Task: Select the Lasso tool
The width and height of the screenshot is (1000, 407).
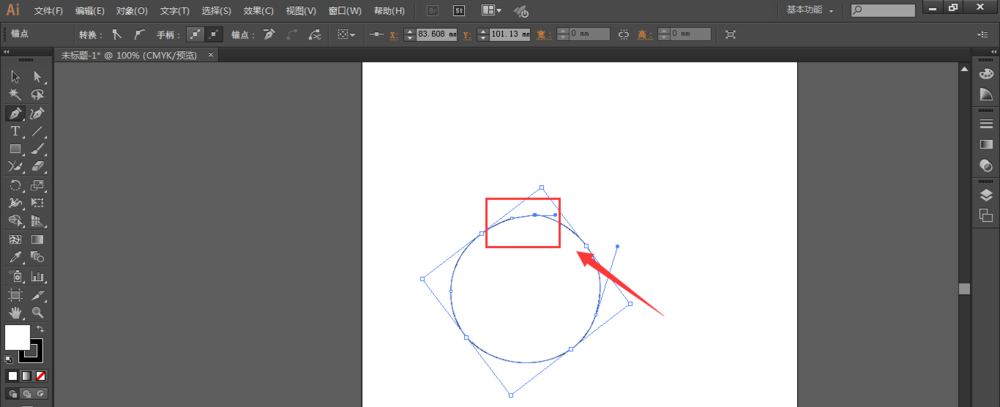Action: (x=38, y=95)
